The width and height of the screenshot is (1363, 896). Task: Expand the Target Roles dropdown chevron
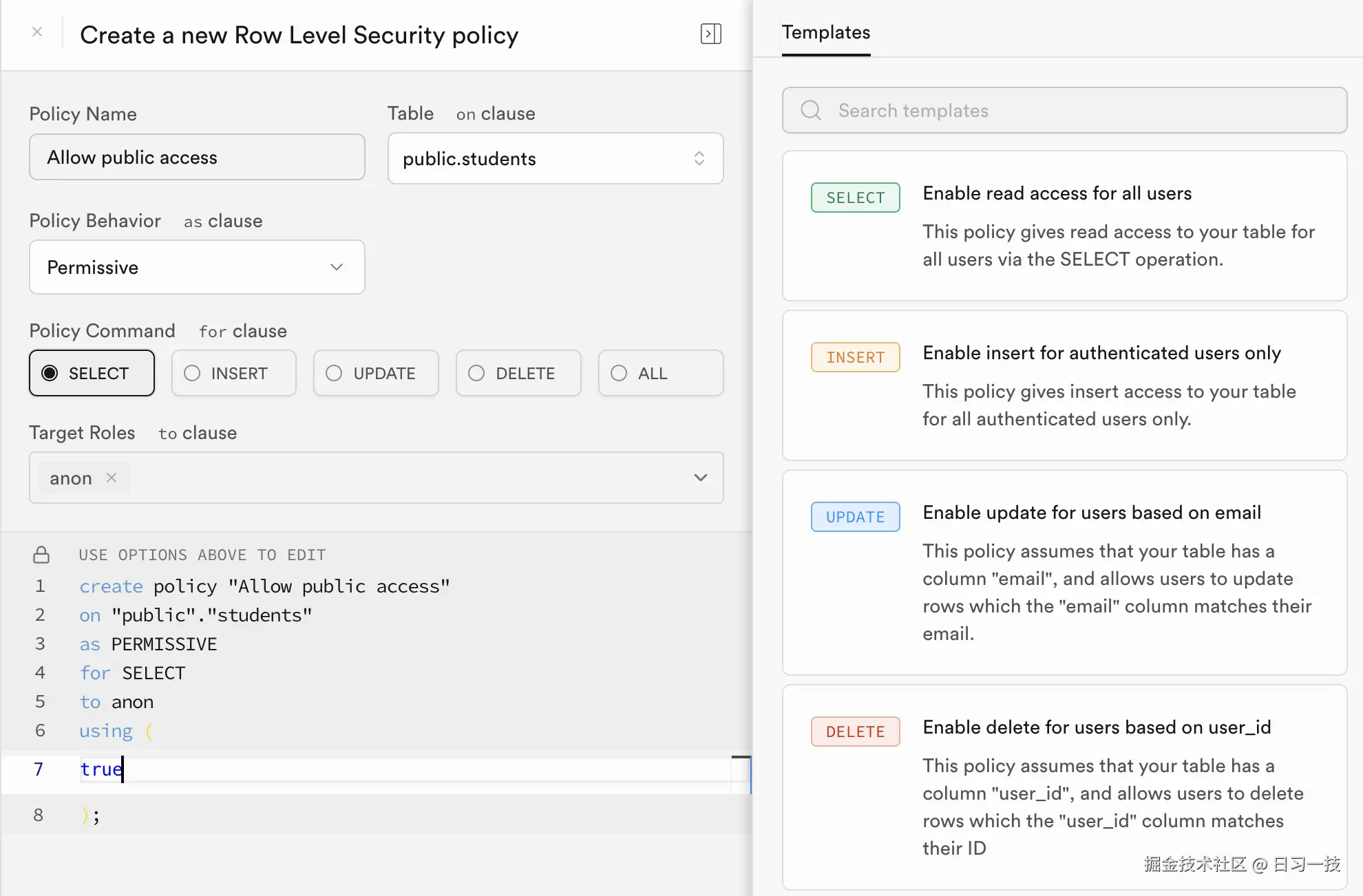click(x=700, y=478)
